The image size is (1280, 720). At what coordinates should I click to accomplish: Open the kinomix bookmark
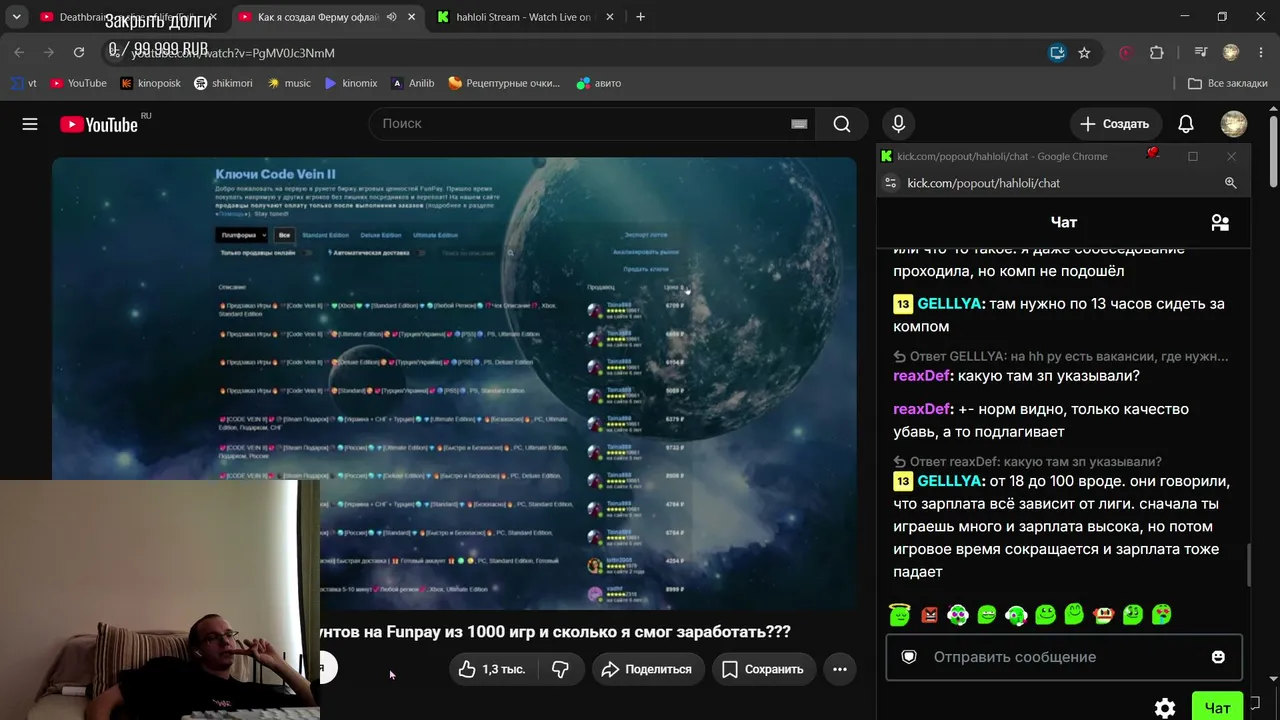tap(350, 84)
